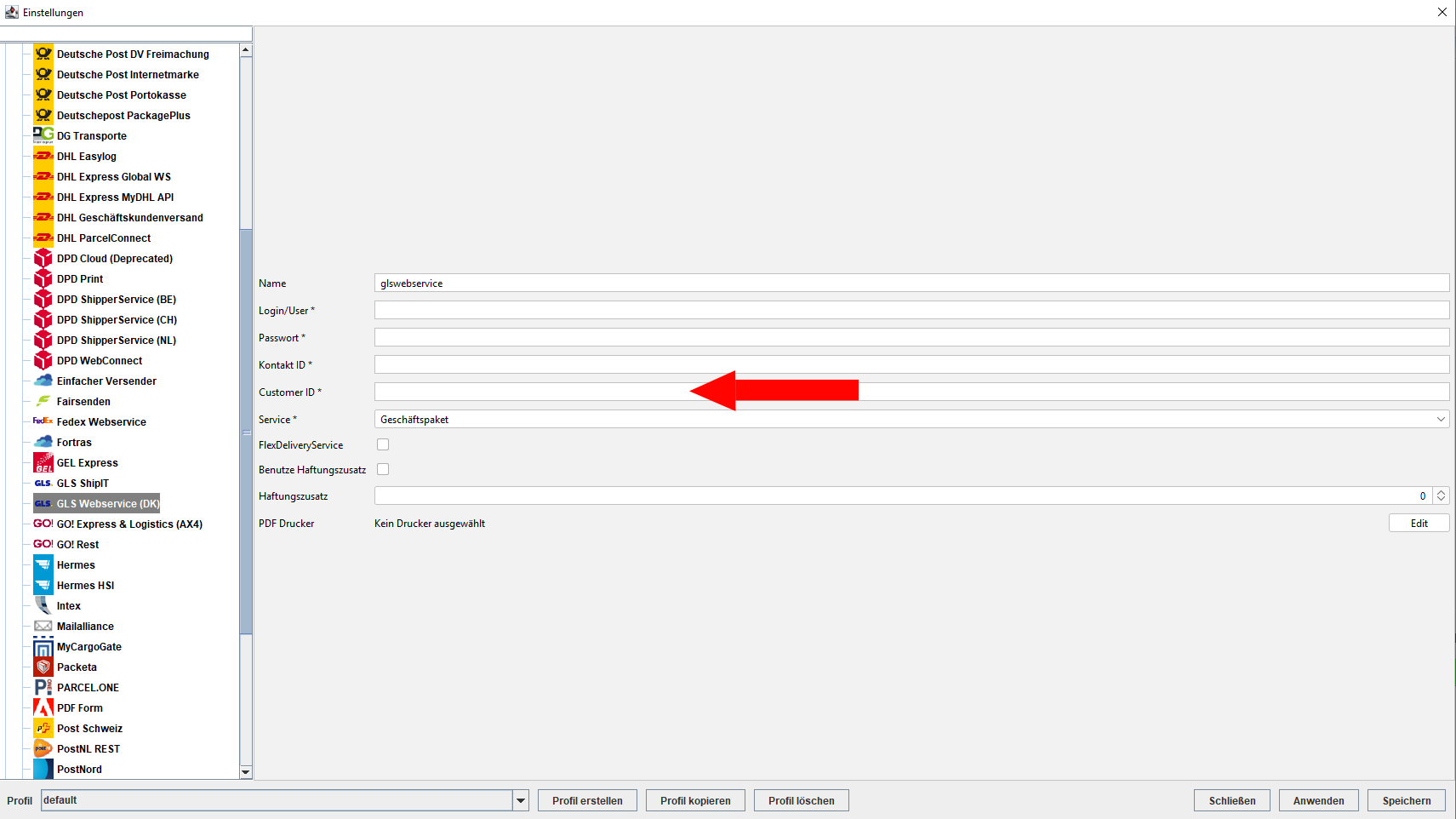Click the GEL Express red icon
This screenshot has width=1456, height=819.
pyautogui.click(x=43, y=462)
